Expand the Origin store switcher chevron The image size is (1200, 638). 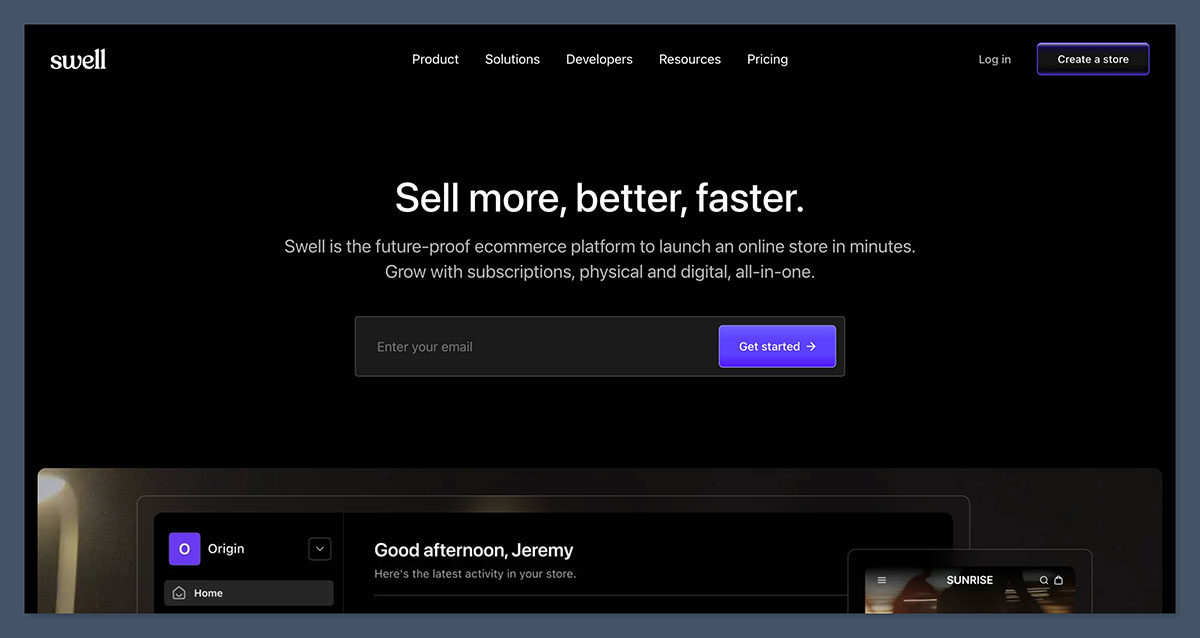pos(320,548)
